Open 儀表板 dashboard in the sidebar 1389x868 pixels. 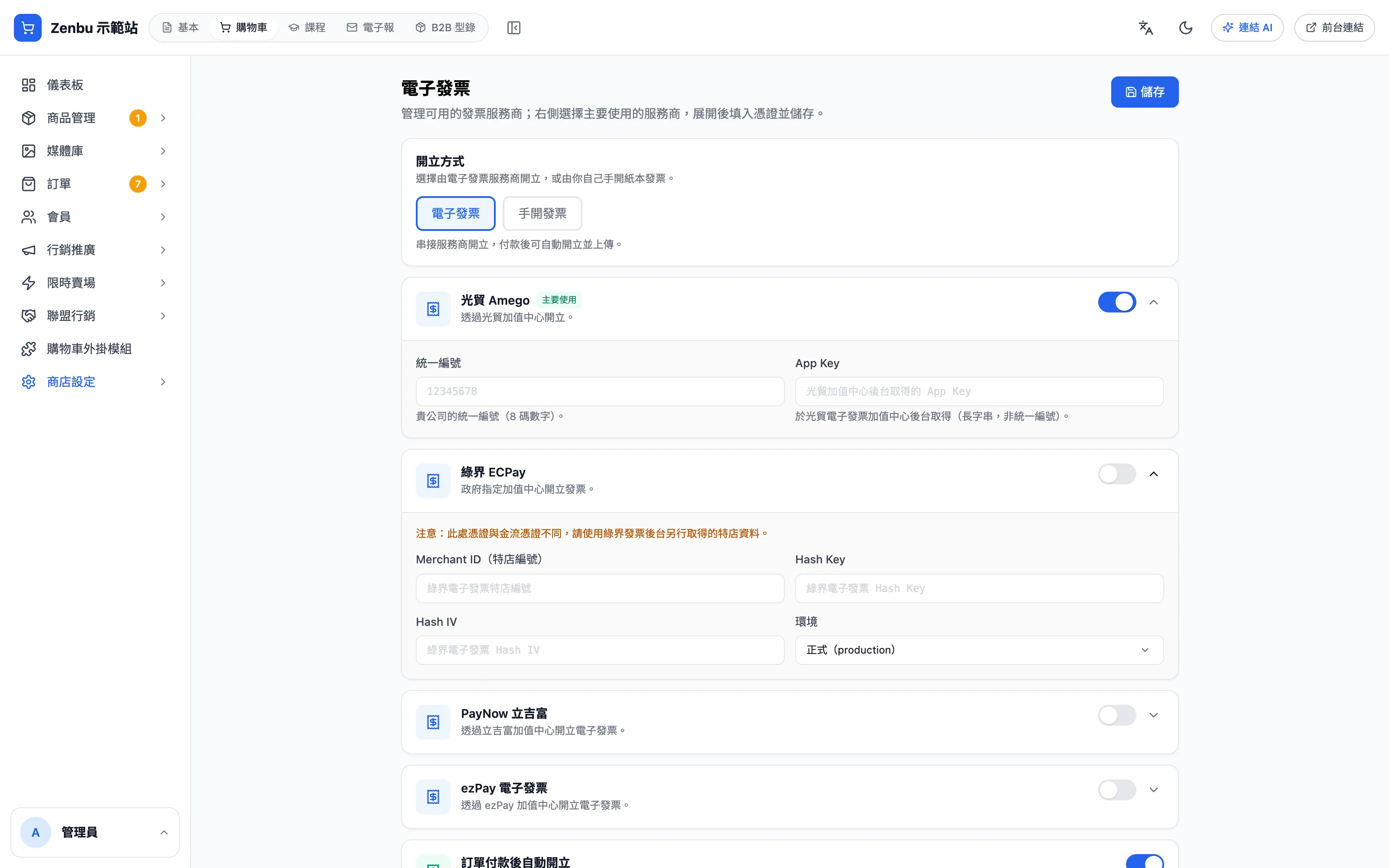95,85
